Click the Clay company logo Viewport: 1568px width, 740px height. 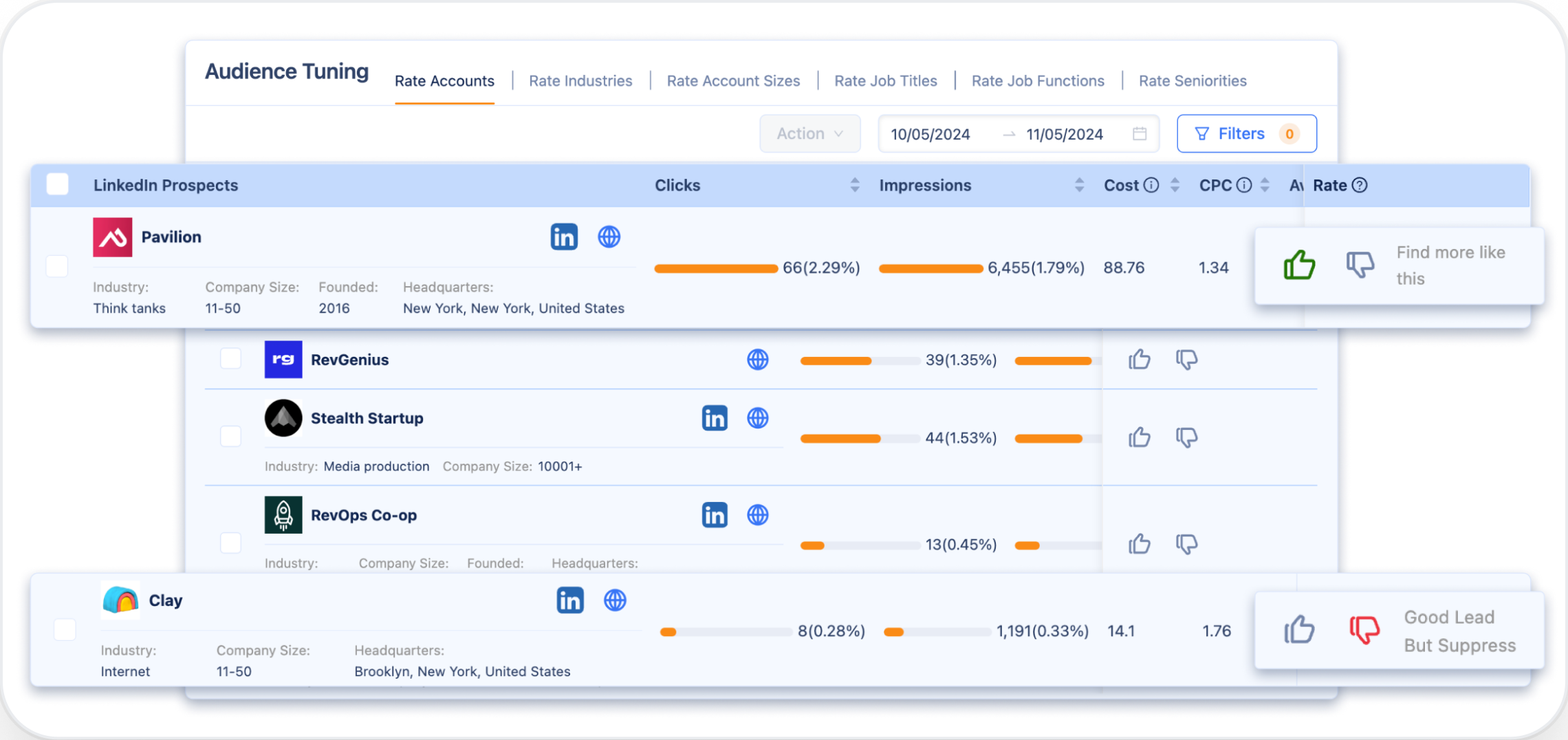120,600
